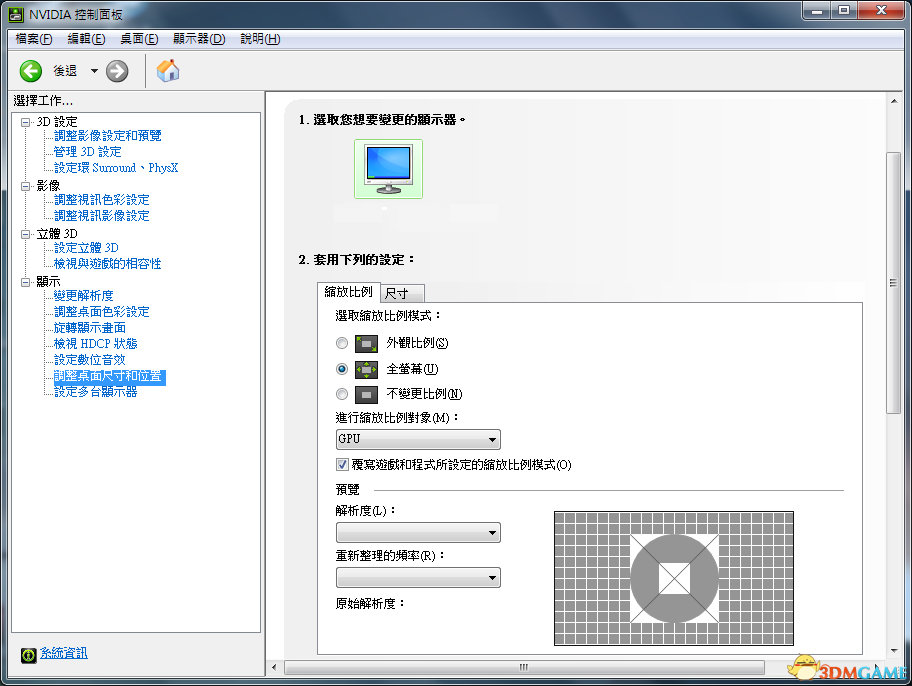Image resolution: width=912 pixels, height=686 pixels.
Task: Click the gray Forward arrow icon
Action: [x=117, y=71]
